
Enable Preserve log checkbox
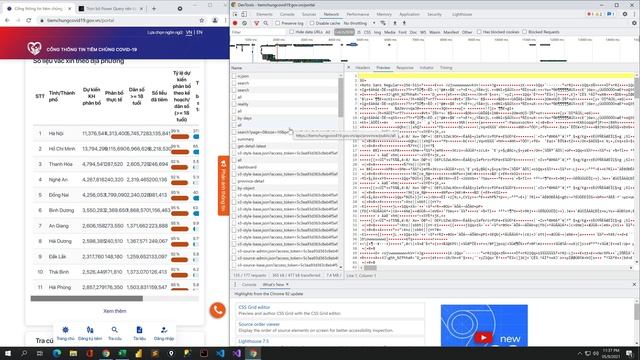click(x=278, y=23)
